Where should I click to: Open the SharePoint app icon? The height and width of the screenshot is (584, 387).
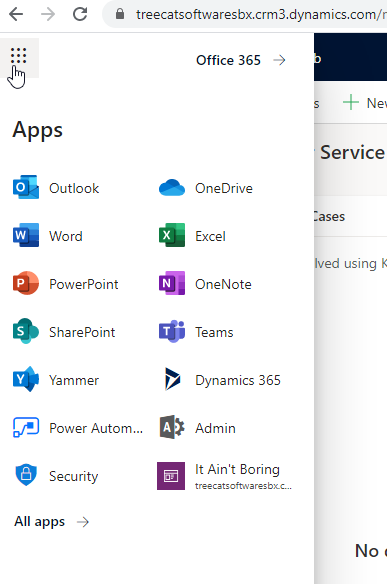(26, 331)
